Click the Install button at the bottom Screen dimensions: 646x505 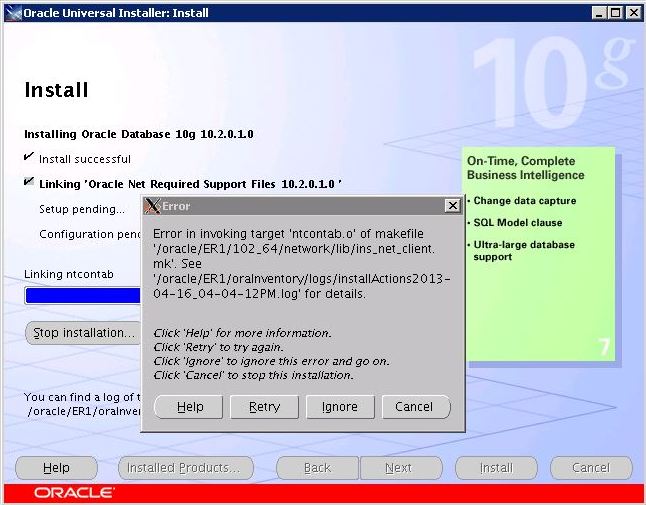point(496,468)
